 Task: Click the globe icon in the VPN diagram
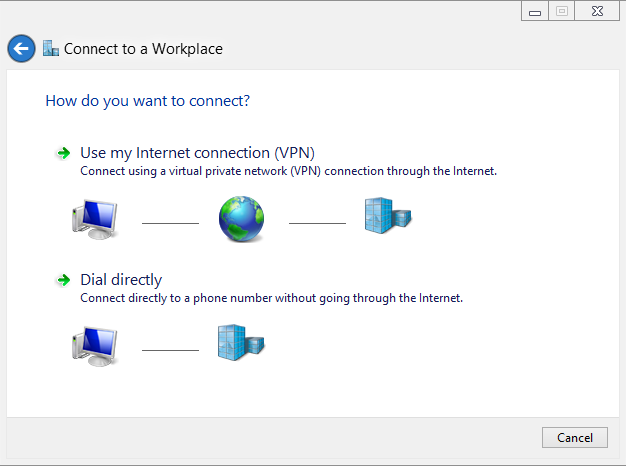pyautogui.click(x=242, y=218)
